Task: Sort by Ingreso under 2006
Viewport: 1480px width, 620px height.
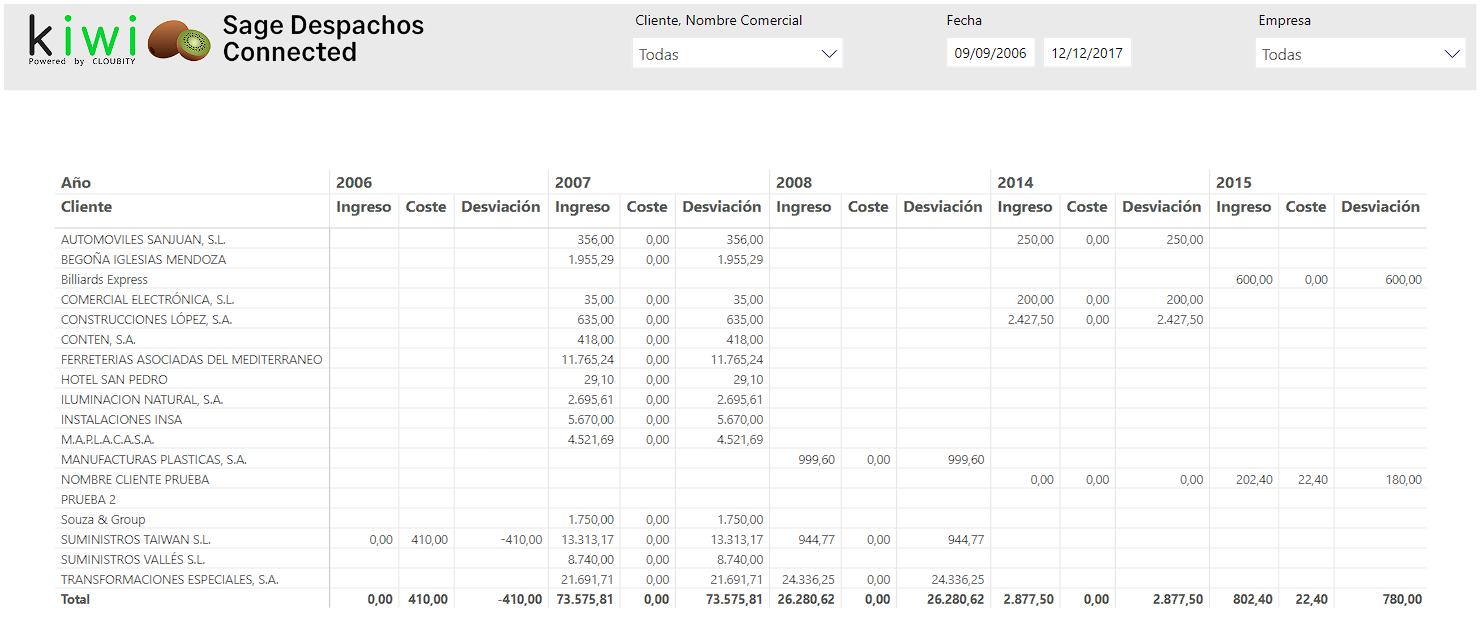Action: 364,207
